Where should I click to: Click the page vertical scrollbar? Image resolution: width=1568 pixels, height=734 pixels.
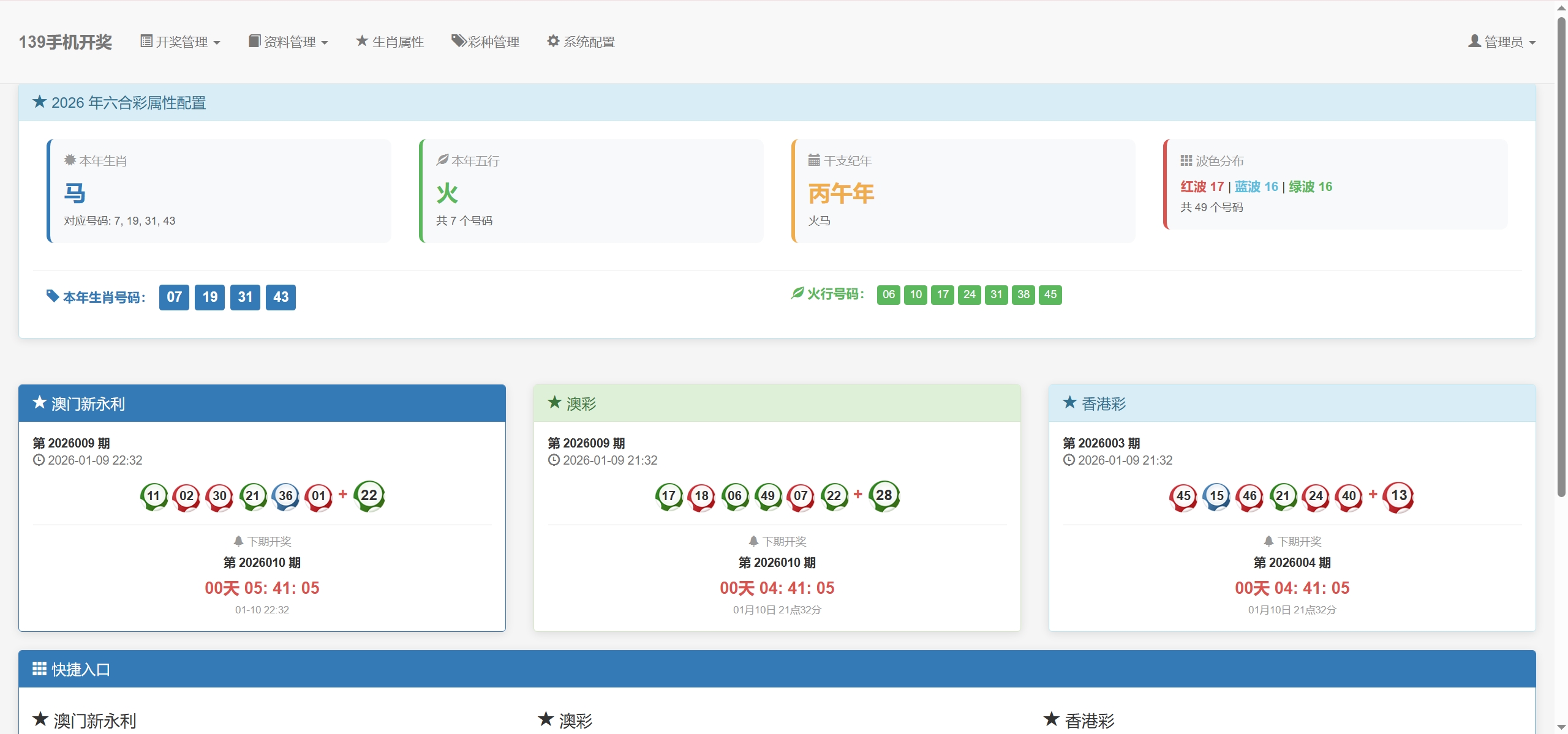pyautogui.click(x=1561, y=257)
